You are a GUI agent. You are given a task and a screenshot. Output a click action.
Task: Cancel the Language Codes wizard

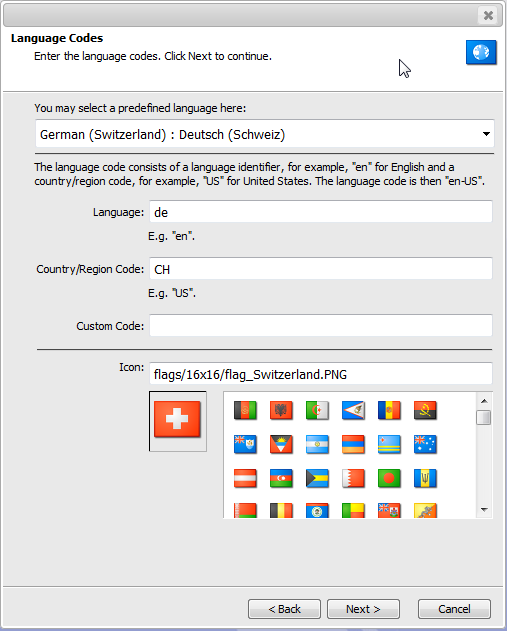point(454,609)
